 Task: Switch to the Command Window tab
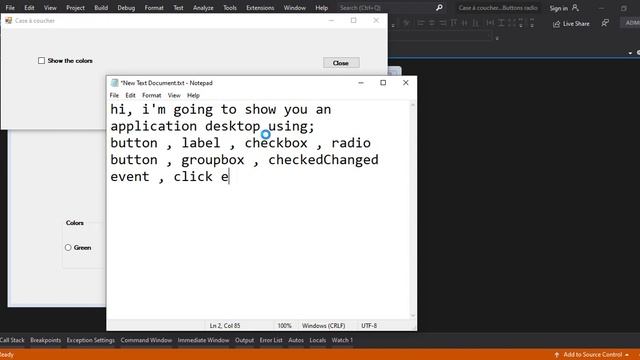tap(146, 340)
